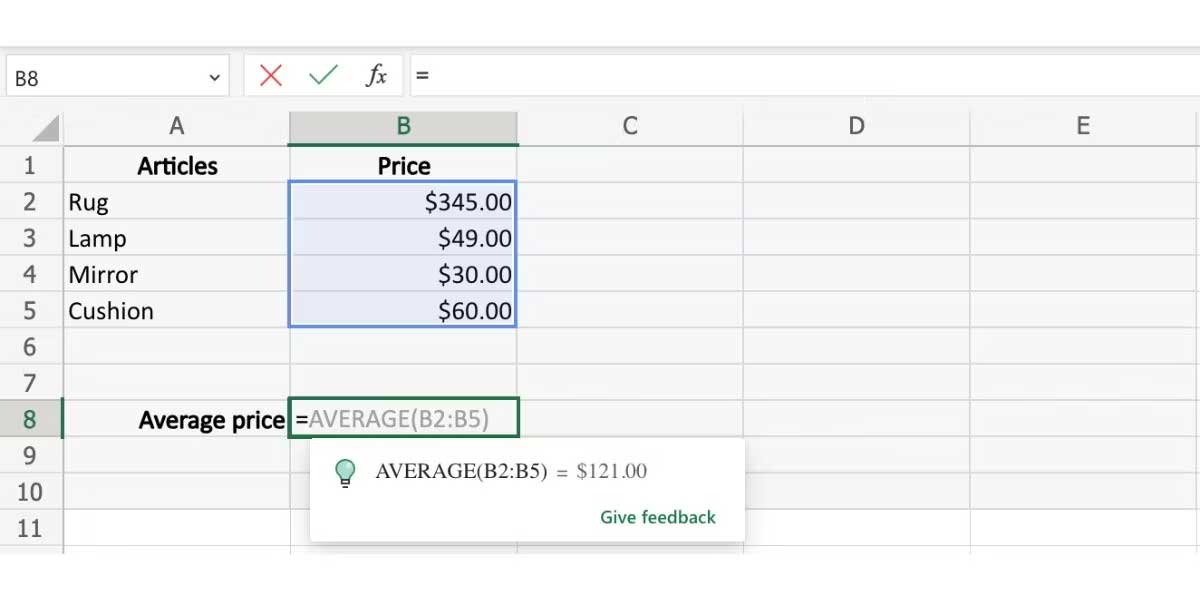Click the cell with $345.00
The height and width of the screenshot is (600, 1200).
tap(403, 202)
